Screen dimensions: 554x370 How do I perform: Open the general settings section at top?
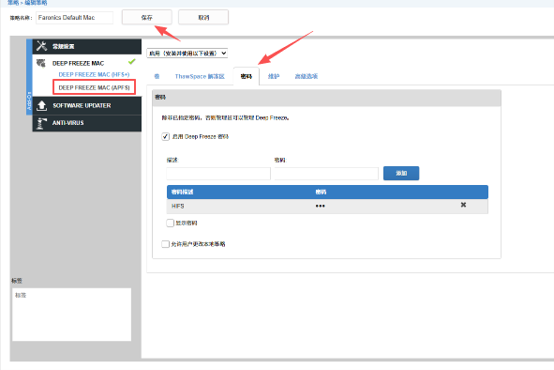[x=87, y=46]
